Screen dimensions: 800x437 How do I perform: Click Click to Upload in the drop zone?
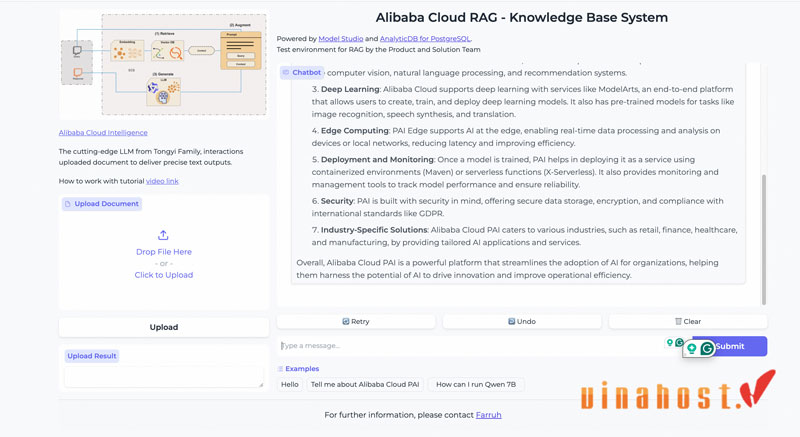pos(164,275)
